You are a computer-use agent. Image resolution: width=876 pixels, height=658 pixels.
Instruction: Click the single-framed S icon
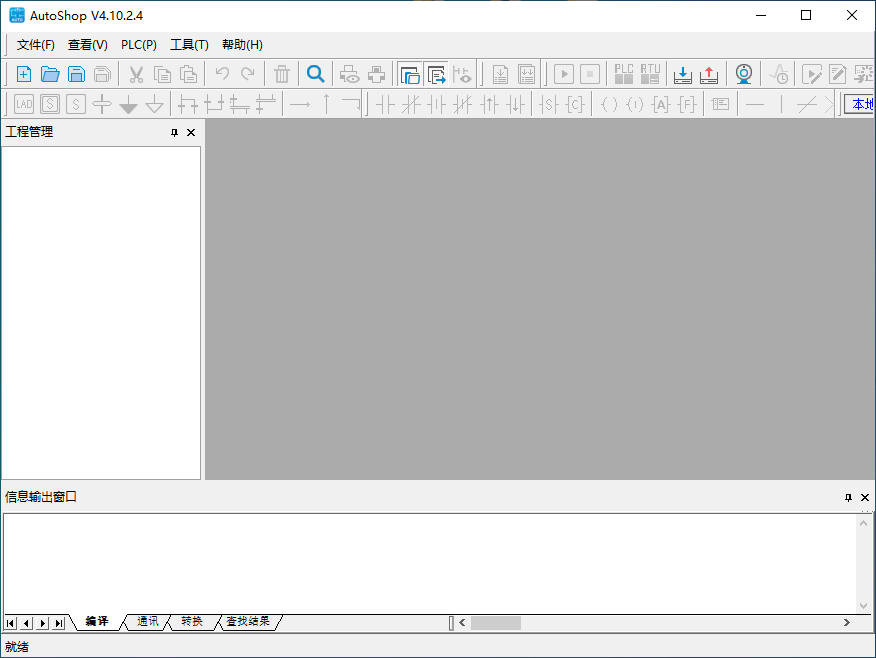click(76, 104)
